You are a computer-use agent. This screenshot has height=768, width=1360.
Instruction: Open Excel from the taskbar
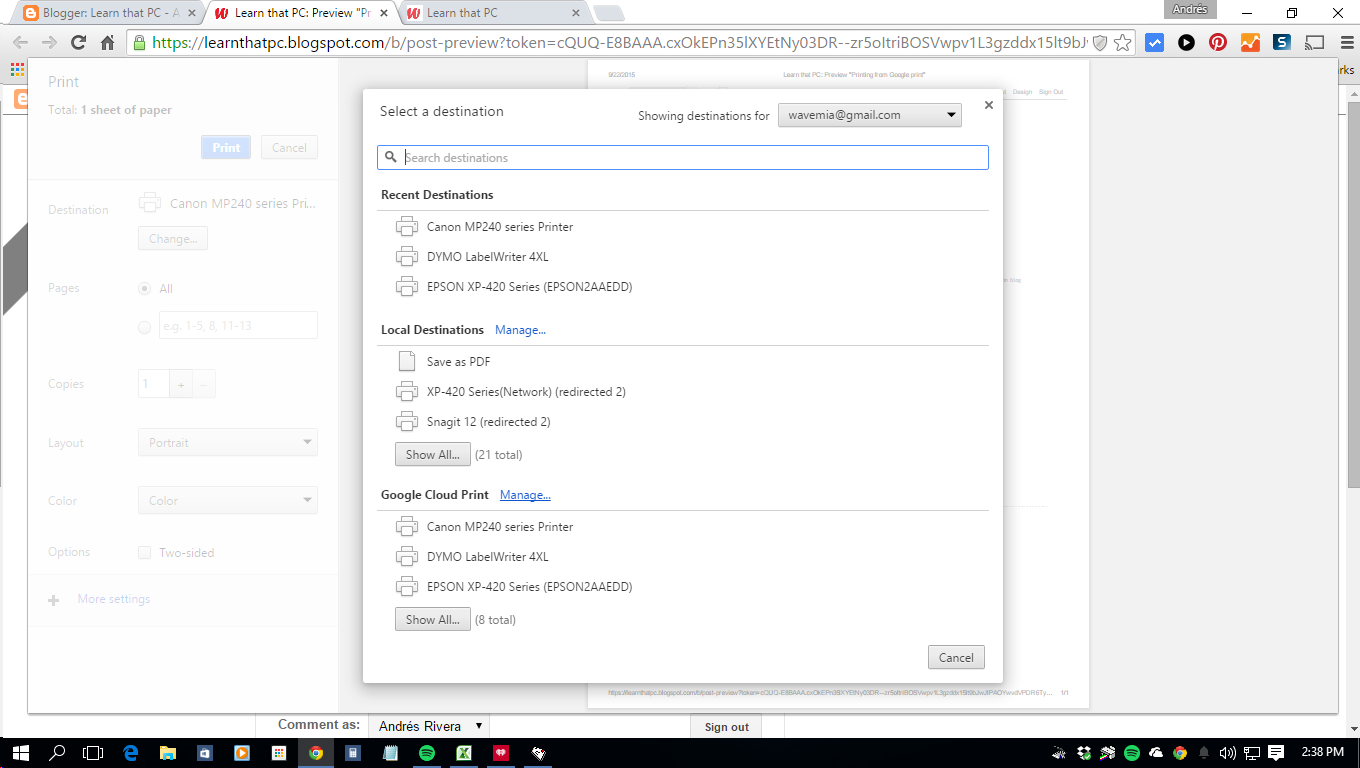464,753
